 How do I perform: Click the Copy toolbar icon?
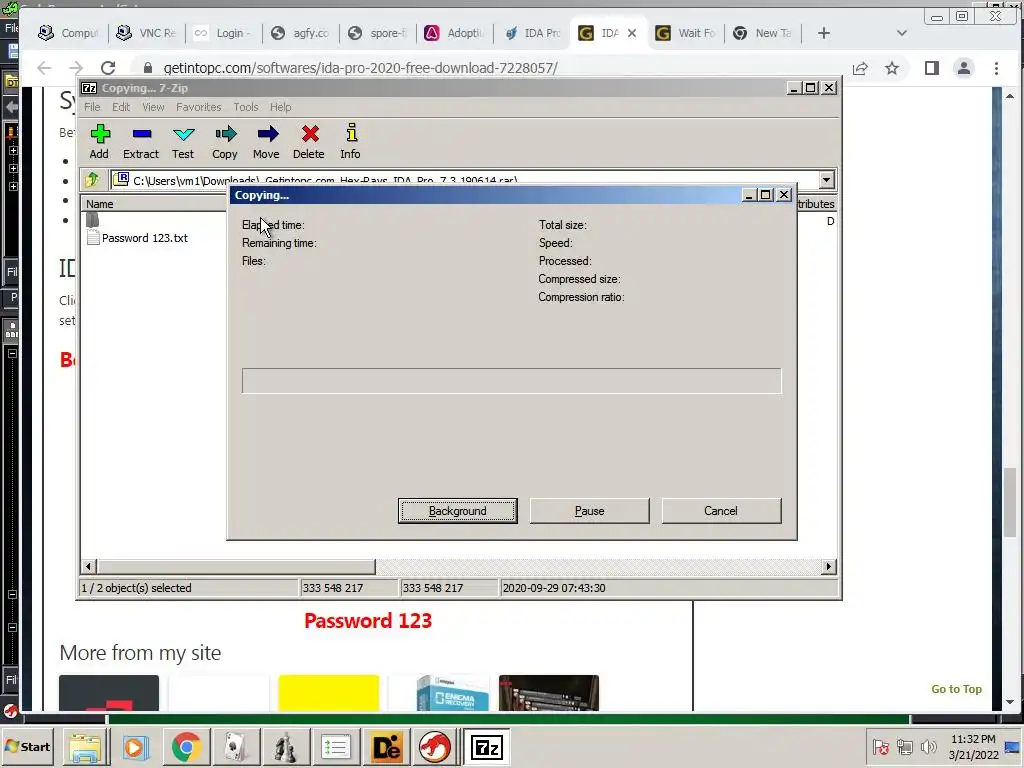coord(225,142)
